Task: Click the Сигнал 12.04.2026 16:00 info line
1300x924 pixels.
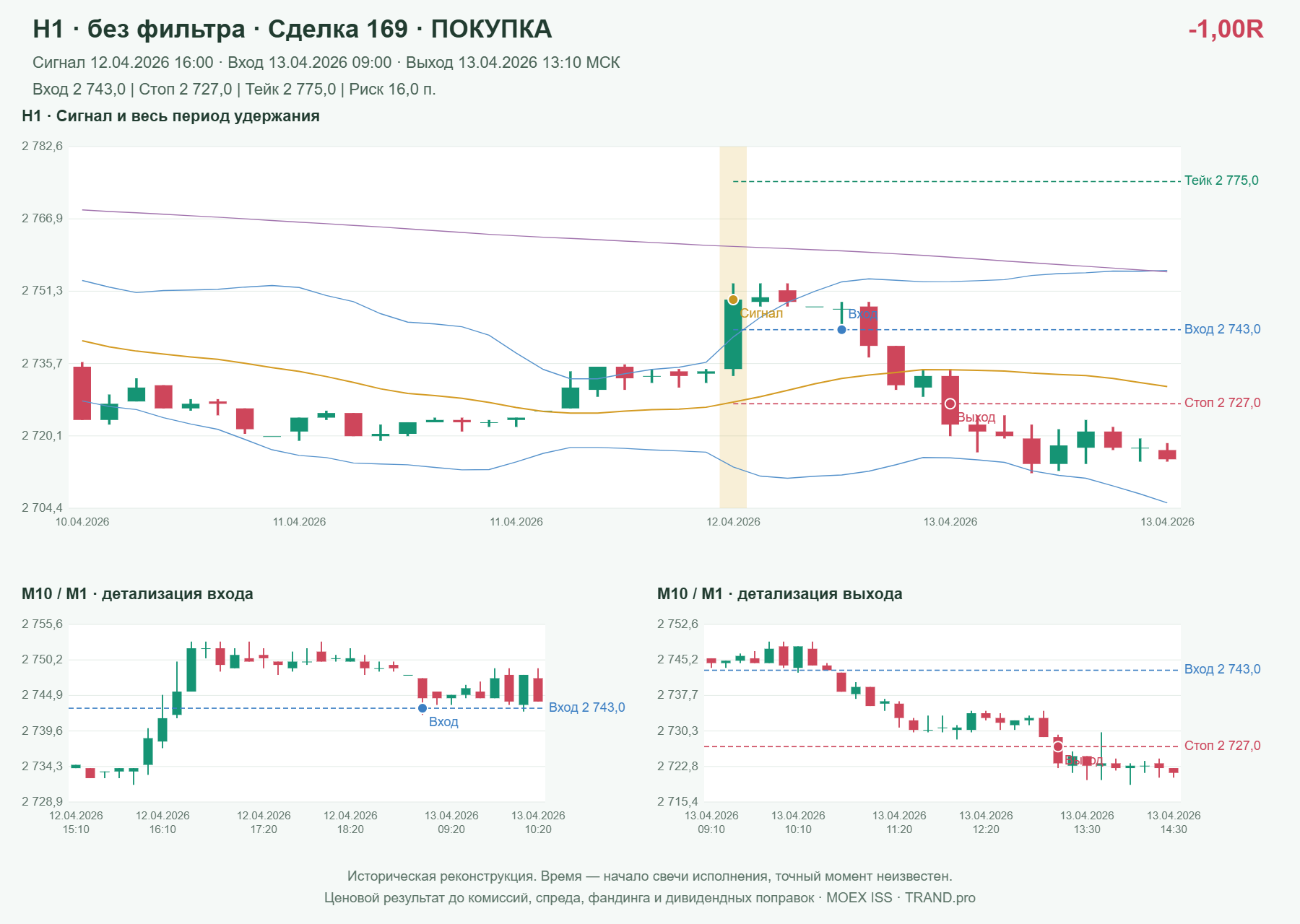Action: [x=326, y=63]
